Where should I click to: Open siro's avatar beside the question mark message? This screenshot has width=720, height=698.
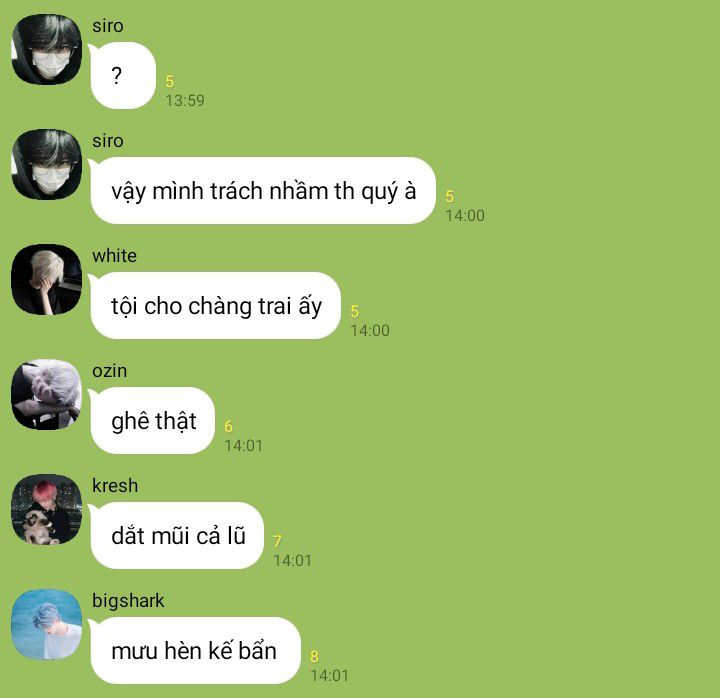click(x=46, y=50)
